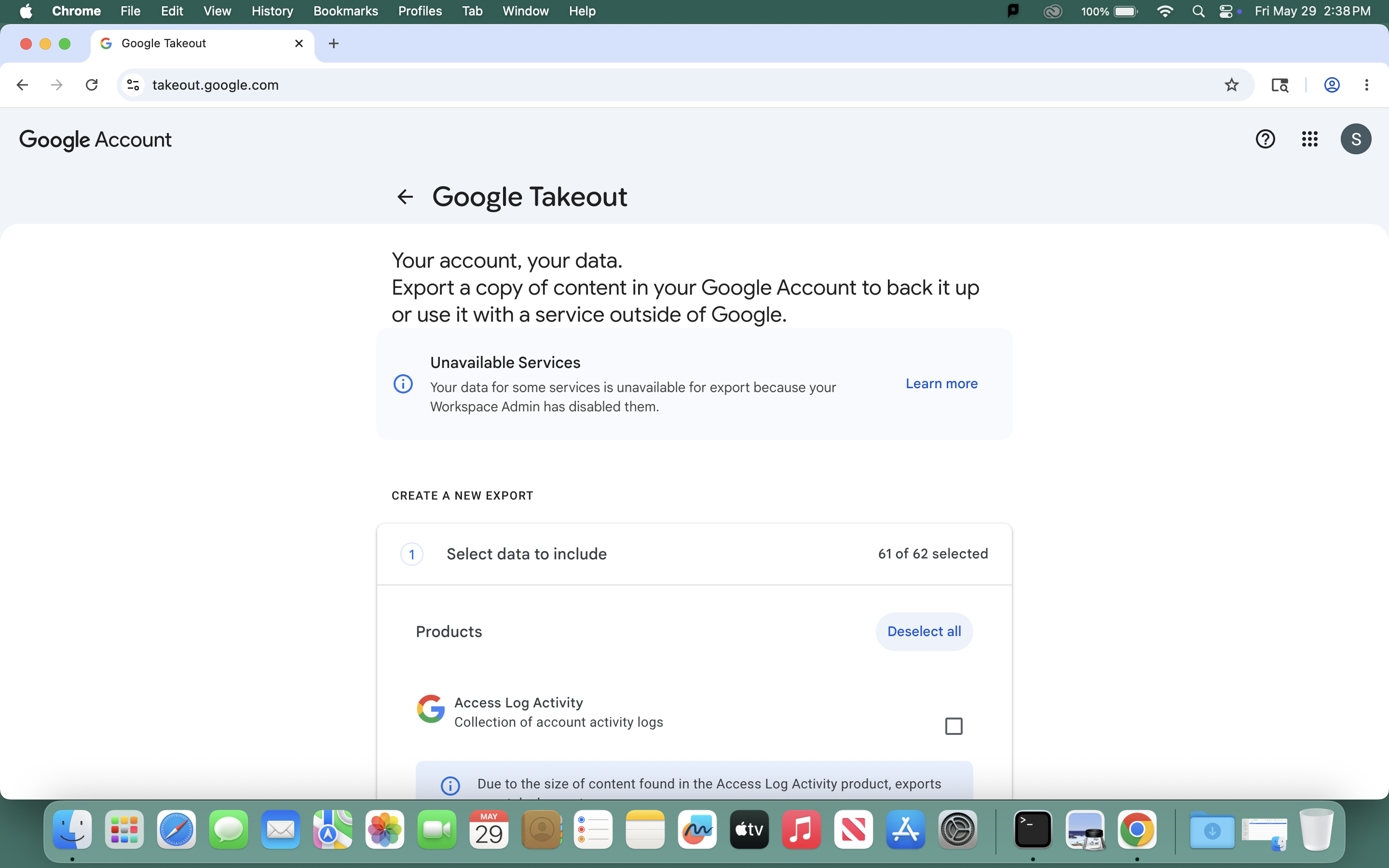Click the info icon beside Unavailable Services
The width and height of the screenshot is (1389, 868).
[403, 383]
